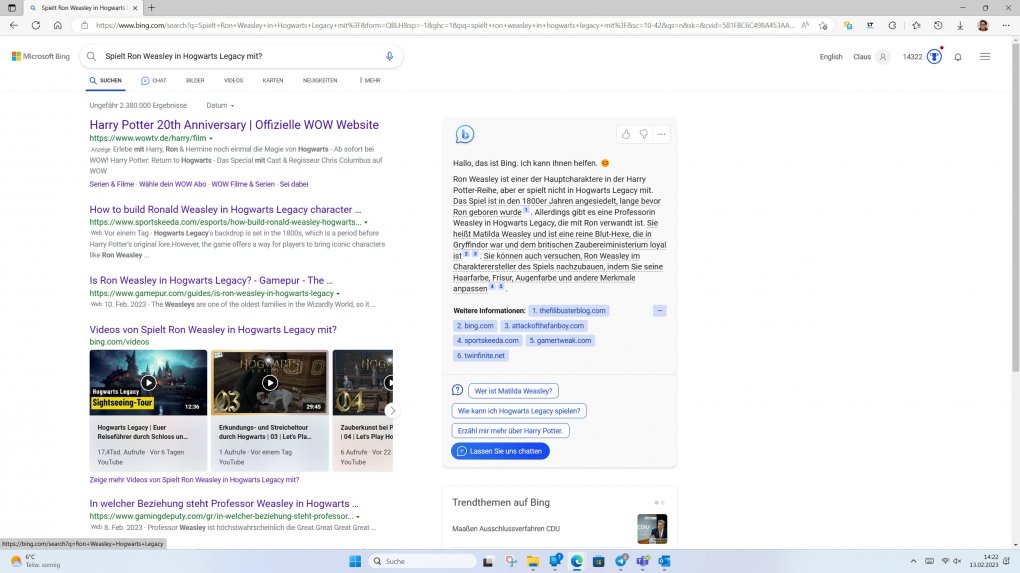
Task: Open source twinfinite.net
Action: (x=481, y=356)
